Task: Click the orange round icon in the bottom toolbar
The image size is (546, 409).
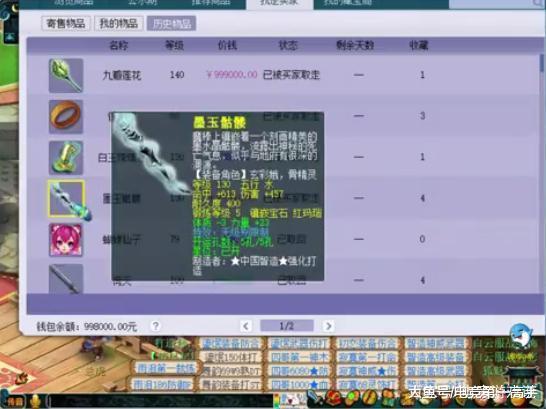Action: point(369,398)
